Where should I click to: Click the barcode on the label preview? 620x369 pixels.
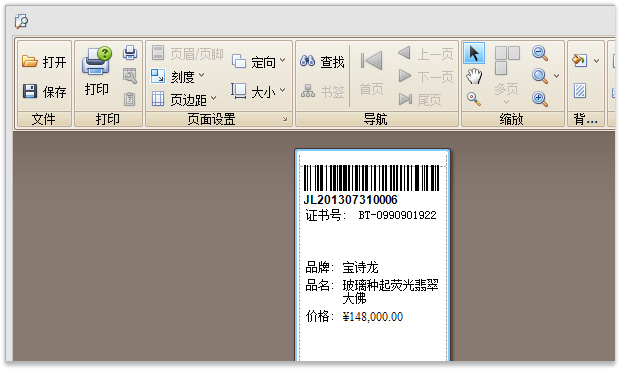(x=371, y=178)
